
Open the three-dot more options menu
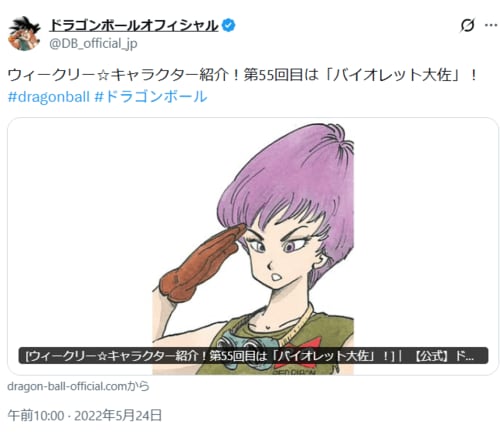click(x=491, y=25)
